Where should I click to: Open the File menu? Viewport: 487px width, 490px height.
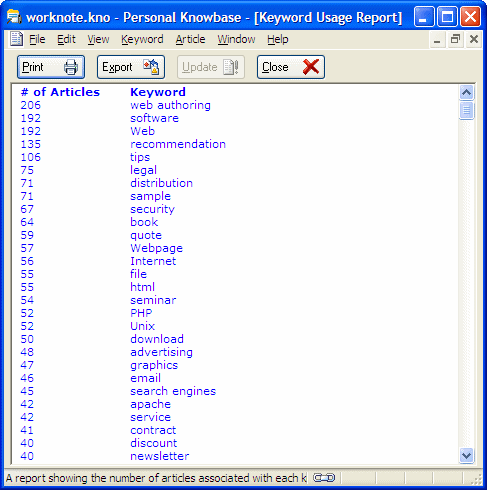37,39
